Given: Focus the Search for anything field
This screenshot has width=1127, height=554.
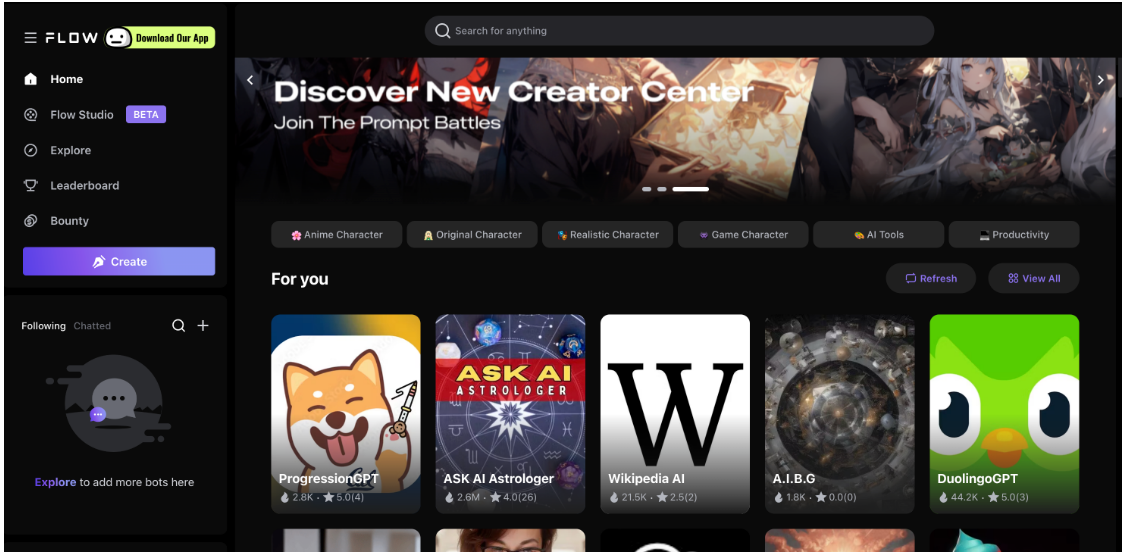Looking at the screenshot, I should pos(680,31).
